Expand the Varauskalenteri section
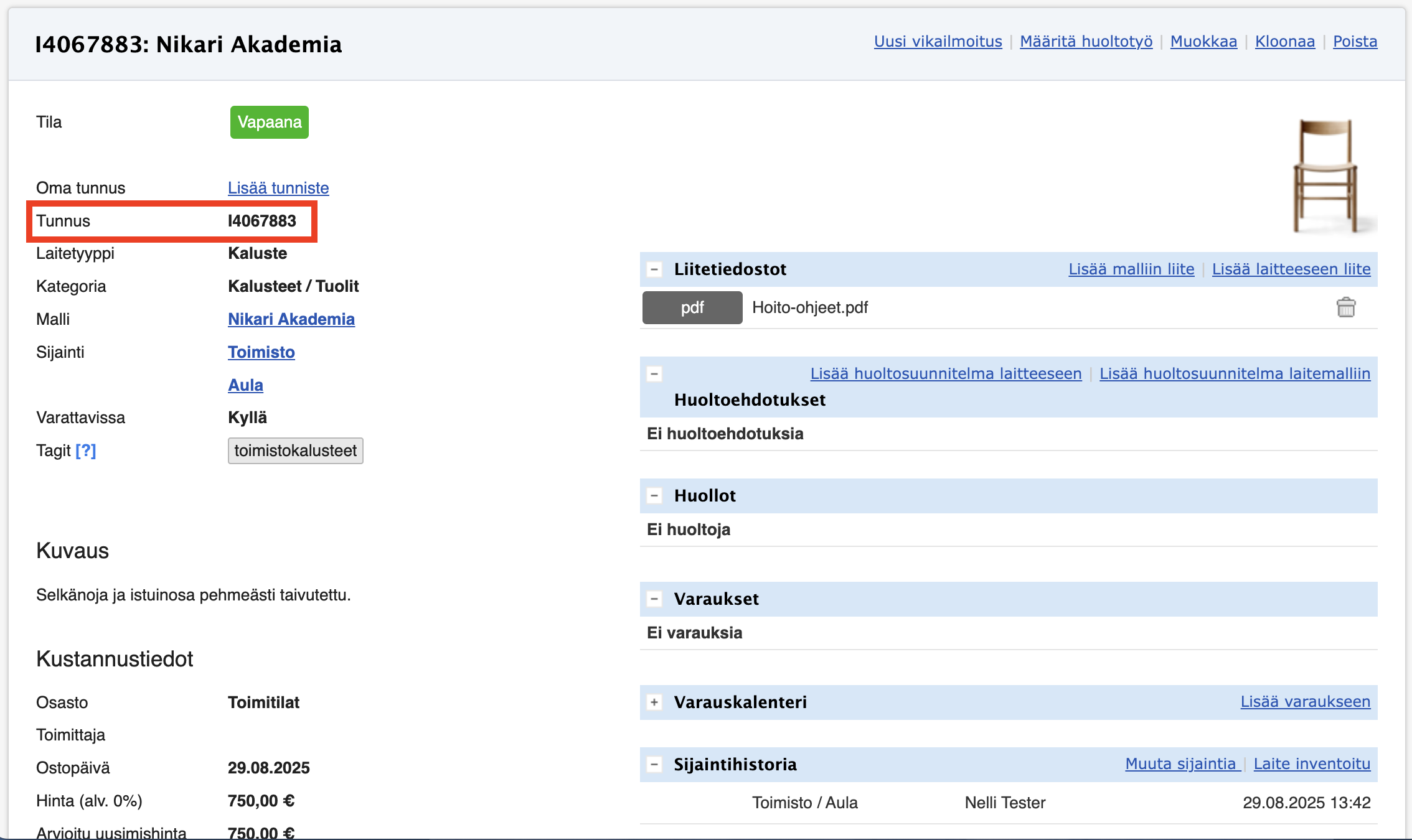Screen dimensions: 1412x840 [x=654, y=702]
